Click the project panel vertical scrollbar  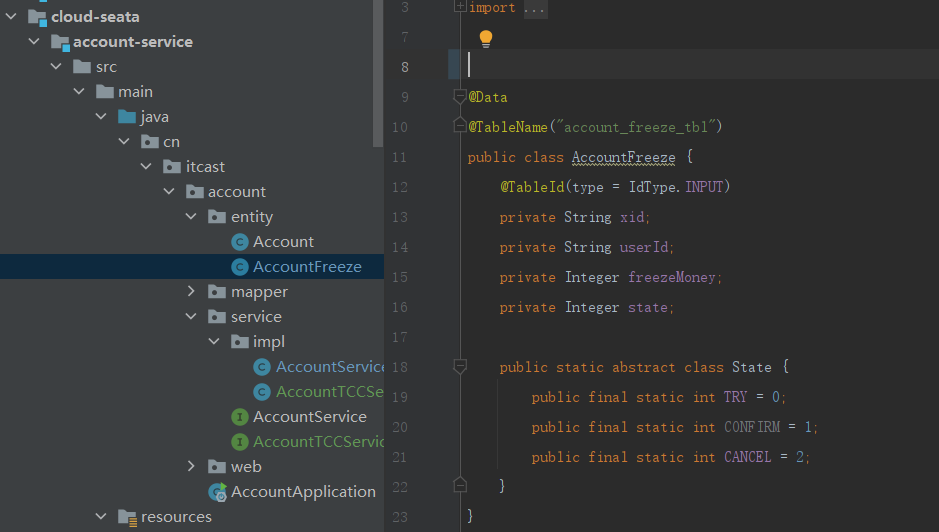click(x=377, y=73)
